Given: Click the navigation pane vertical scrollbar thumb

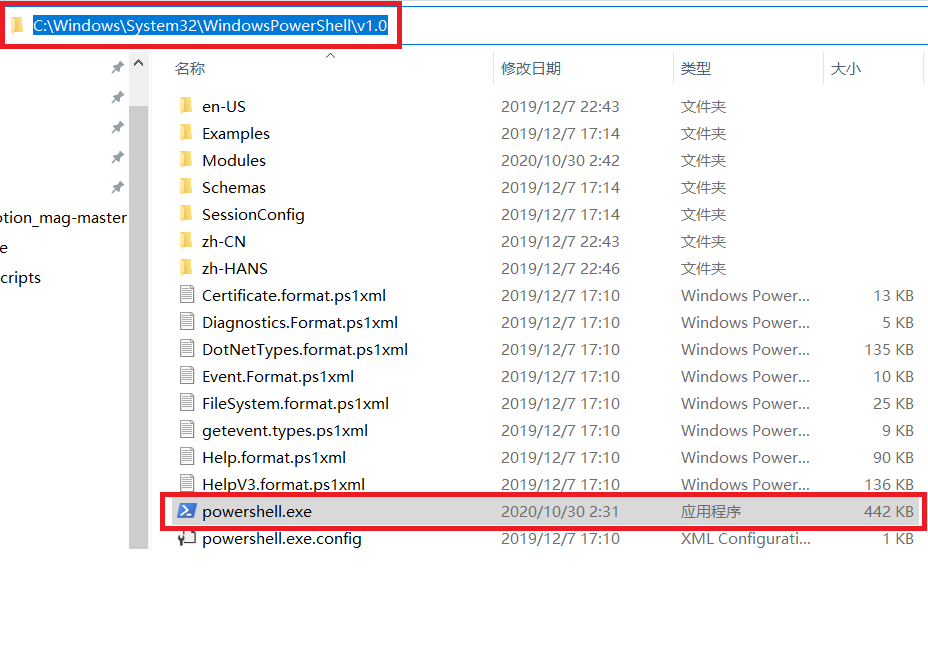Looking at the screenshot, I should tap(138, 327).
